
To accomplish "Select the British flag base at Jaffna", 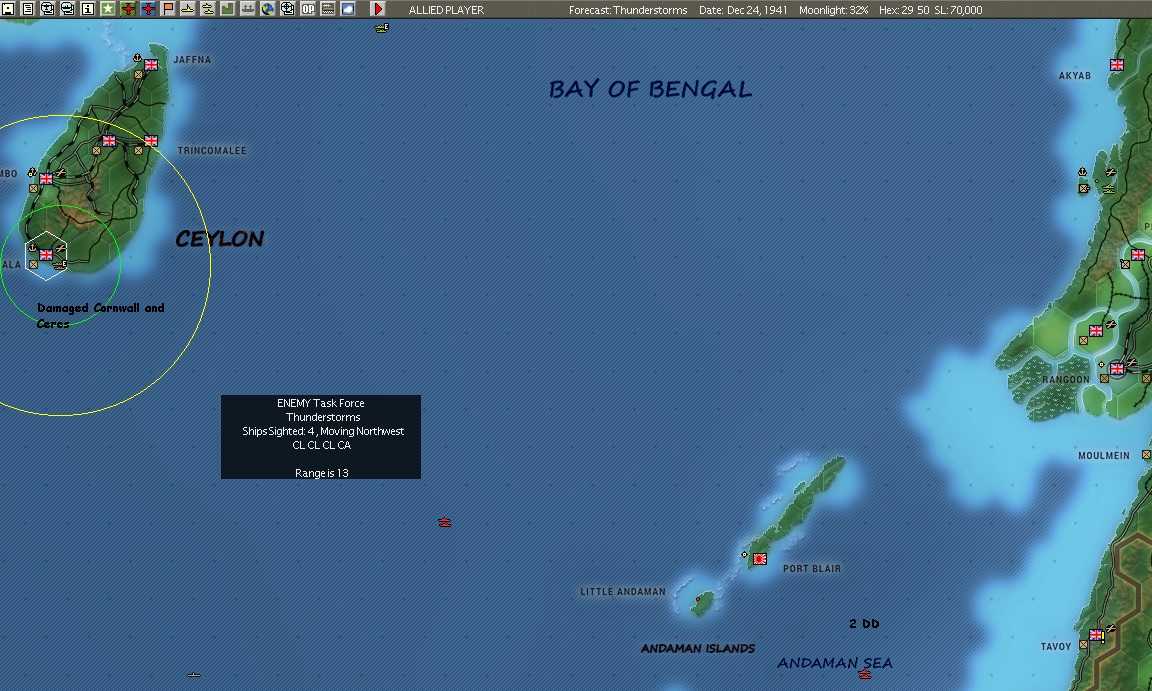I will click(151, 65).
